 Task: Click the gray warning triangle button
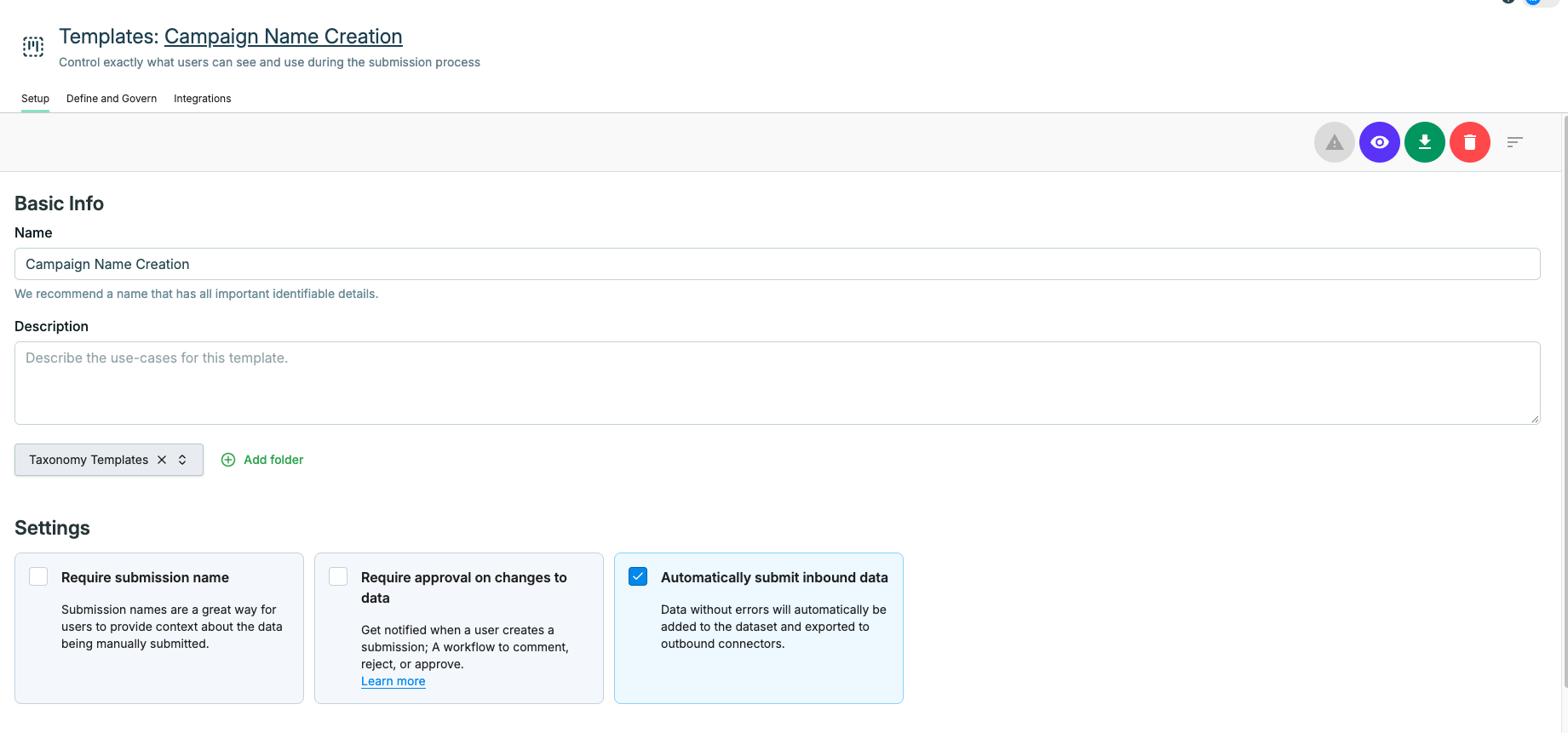point(1335,142)
